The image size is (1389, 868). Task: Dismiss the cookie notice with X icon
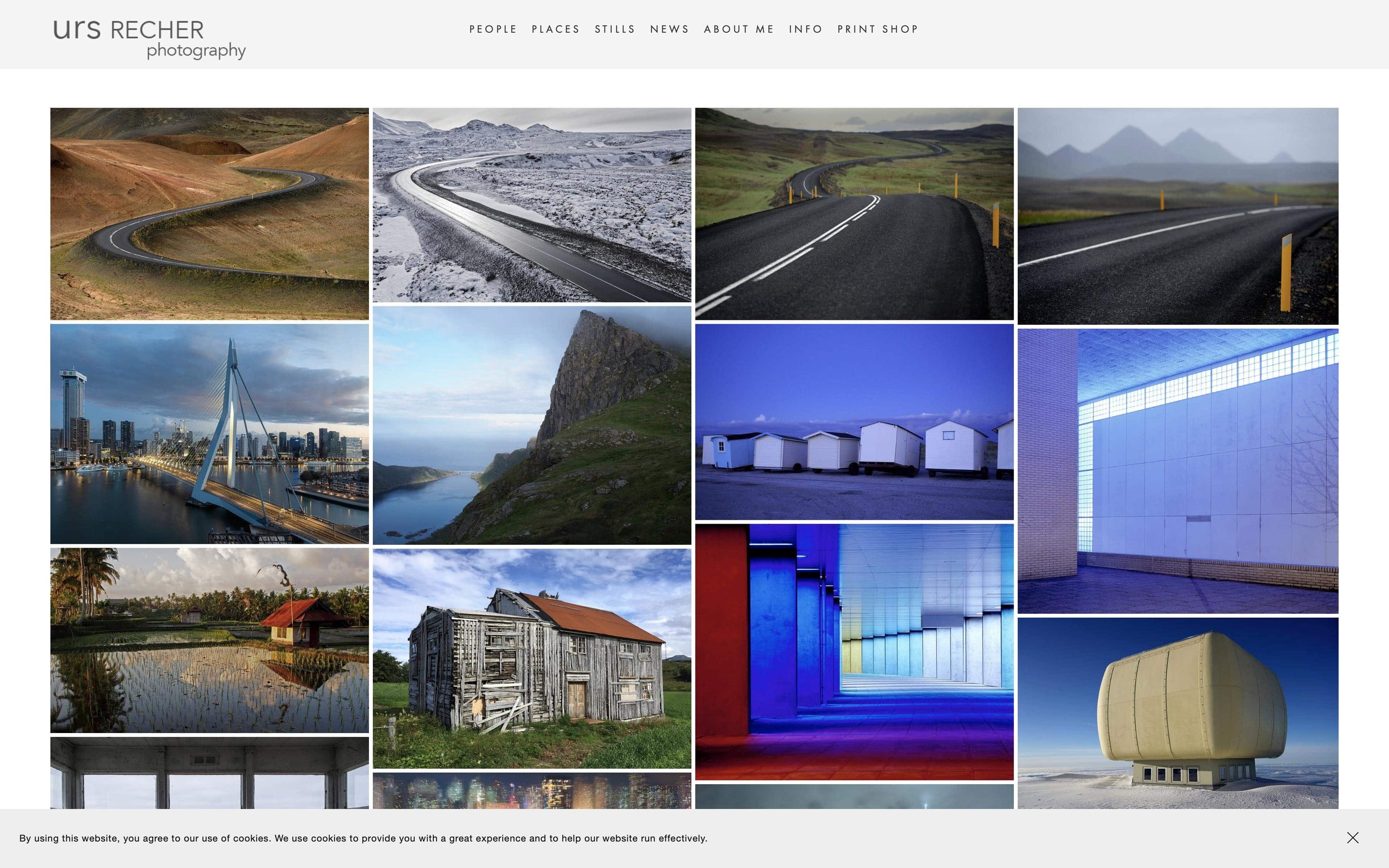coord(1352,837)
